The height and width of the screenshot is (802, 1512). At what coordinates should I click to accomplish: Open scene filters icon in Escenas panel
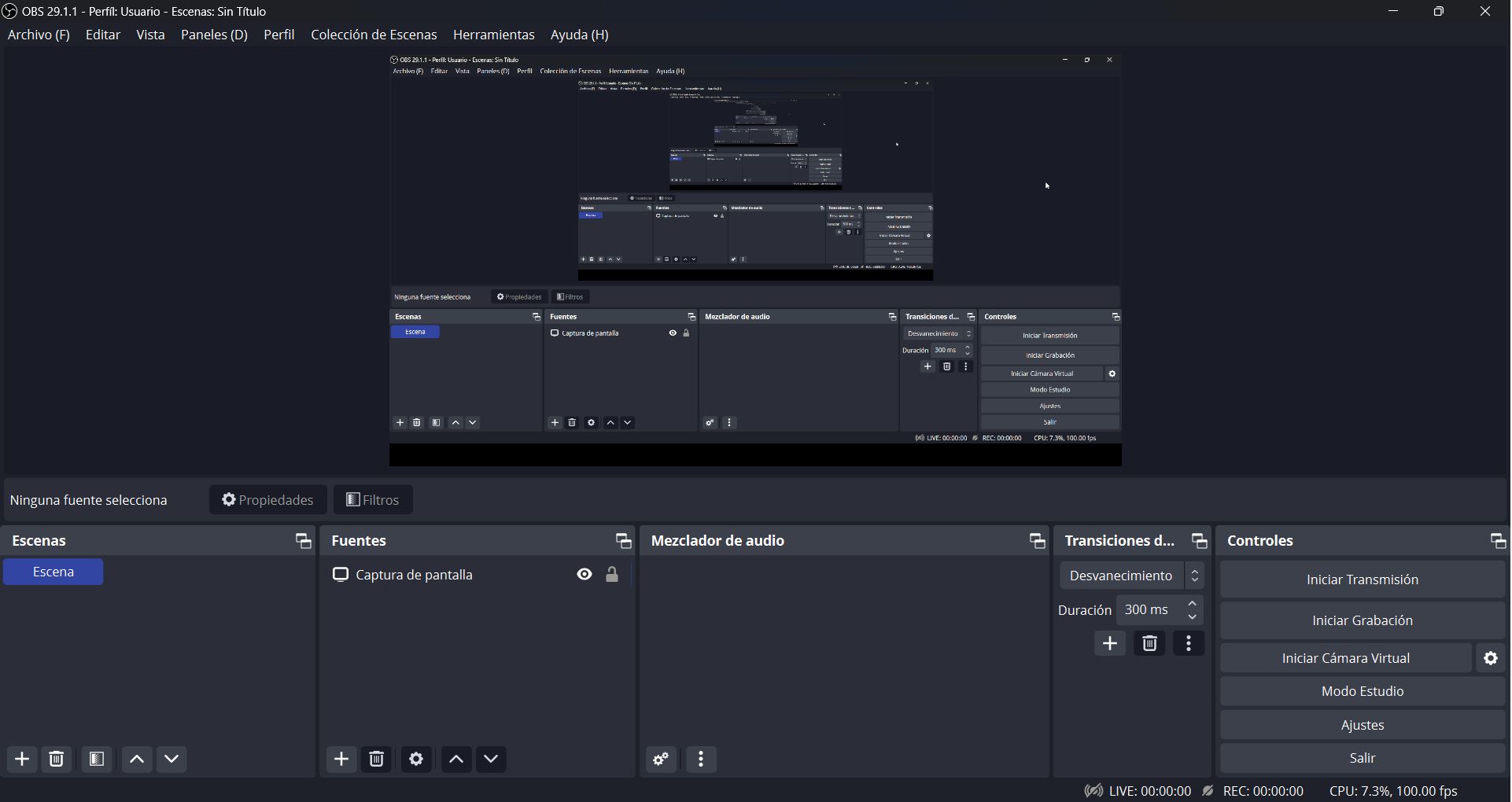[97, 760]
